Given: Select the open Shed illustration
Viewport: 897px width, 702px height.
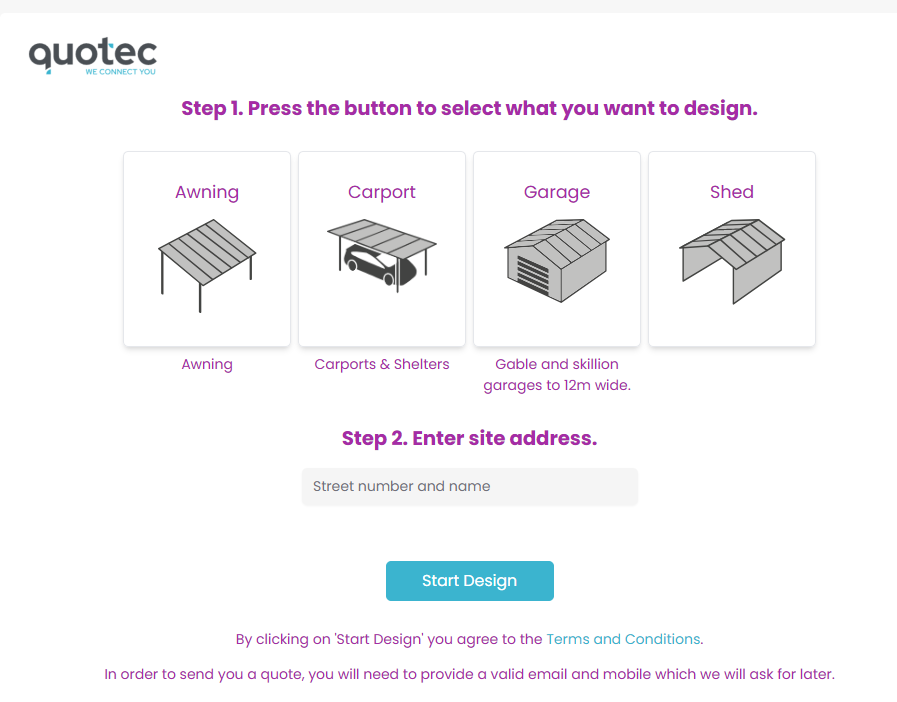Looking at the screenshot, I should click(x=732, y=261).
